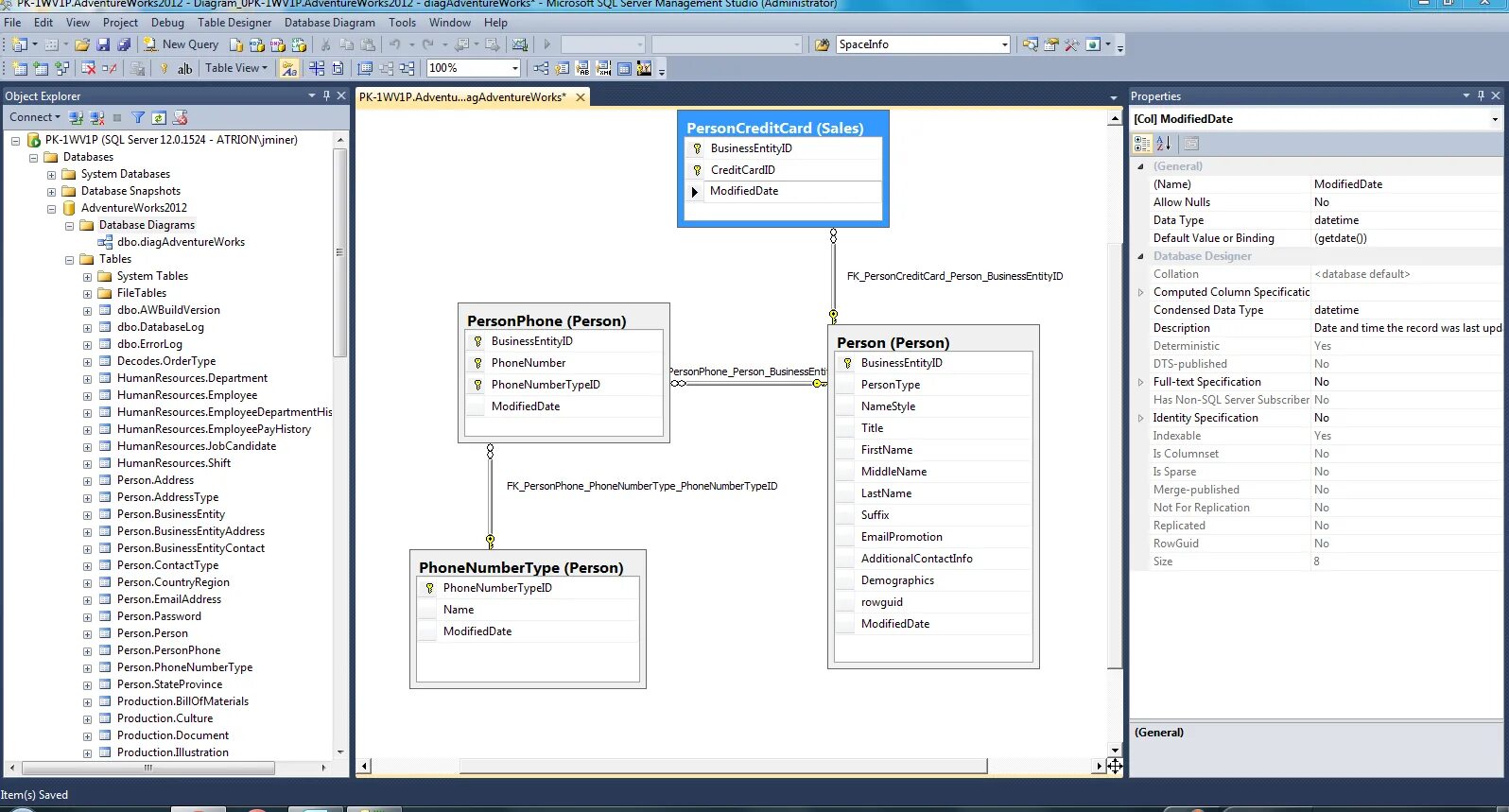Click the Save All icon
Screen dimensions: 1509x812
pos(124,44)
